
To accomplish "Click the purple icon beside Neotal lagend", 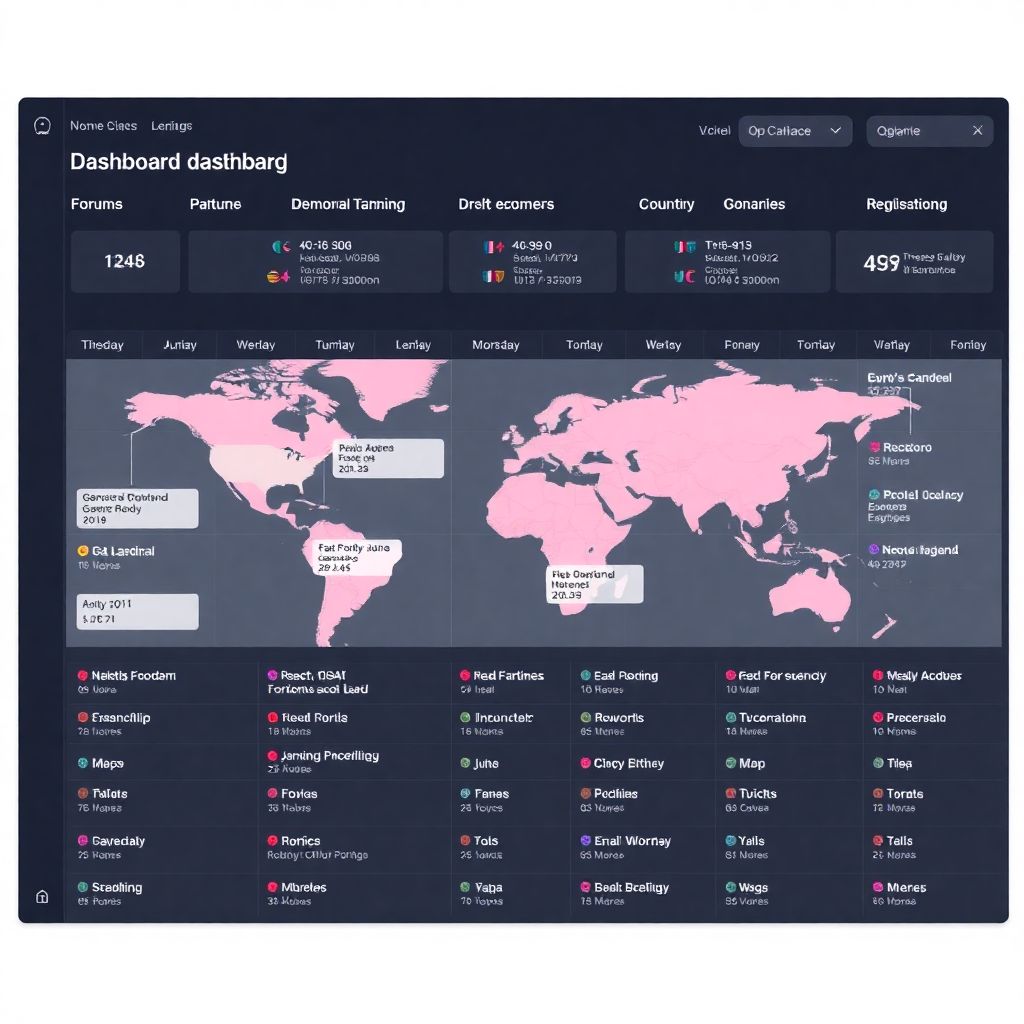I will [874, 550].
